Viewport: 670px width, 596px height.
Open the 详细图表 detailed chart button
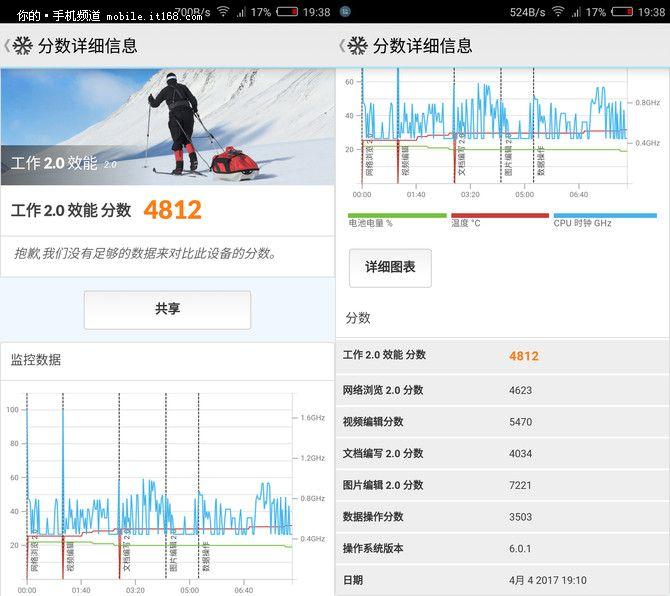pyautogui.click(x=390, y=268)
